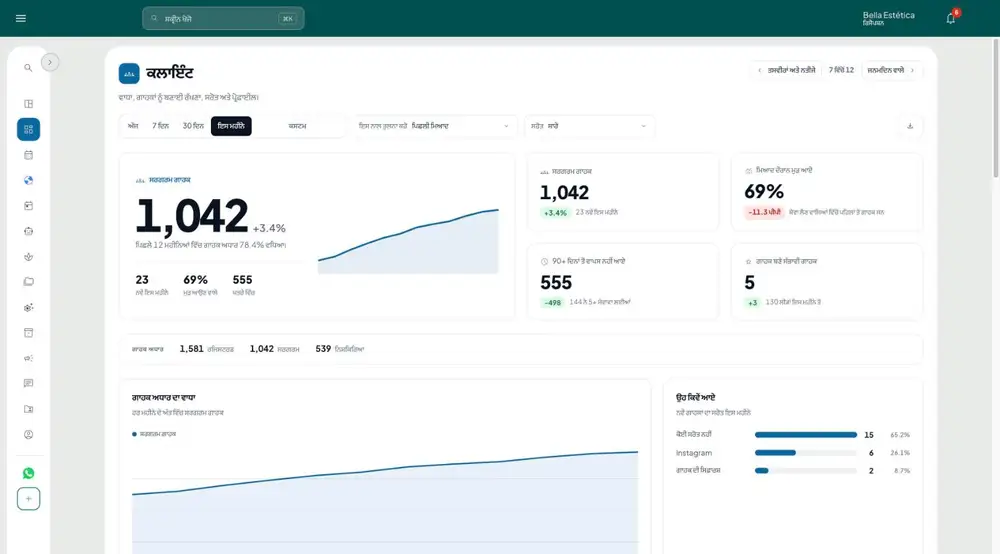The image size is (1000, 554).
Task: Open the sparkle gear icon in sidebar
Action: click(28, 307)
